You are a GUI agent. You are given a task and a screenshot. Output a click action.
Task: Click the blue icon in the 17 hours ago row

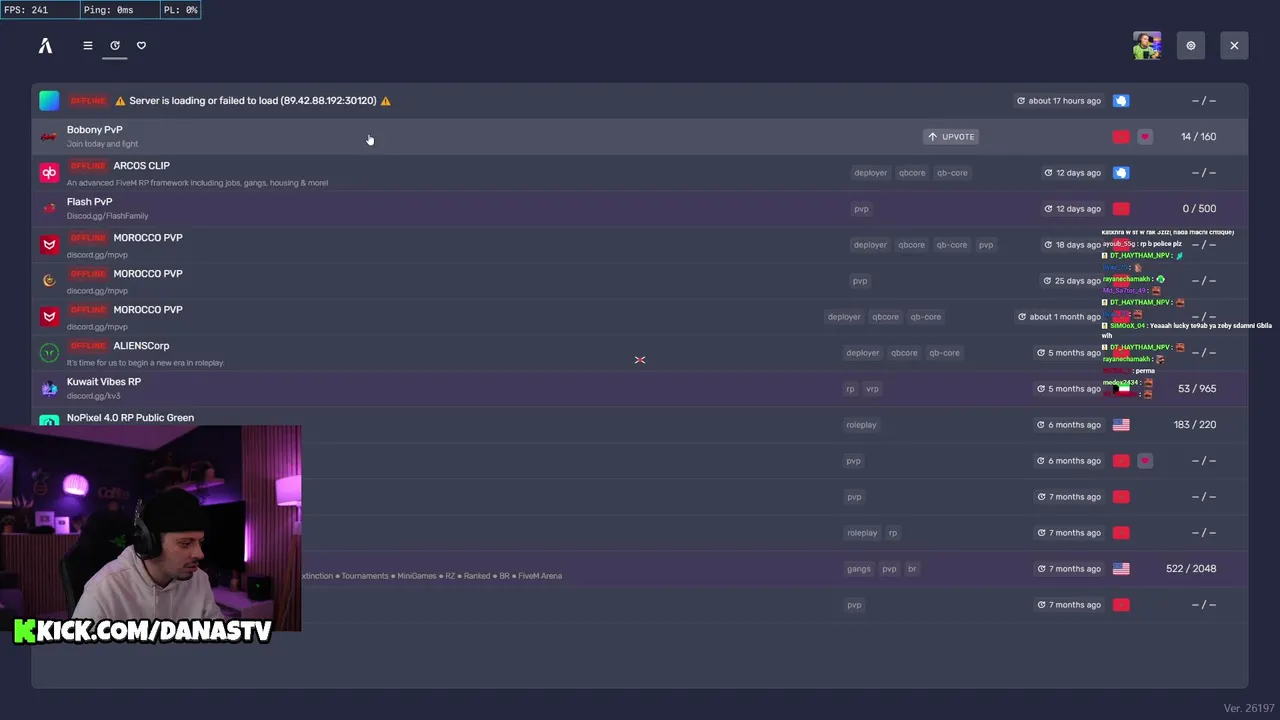(1121, 101)
